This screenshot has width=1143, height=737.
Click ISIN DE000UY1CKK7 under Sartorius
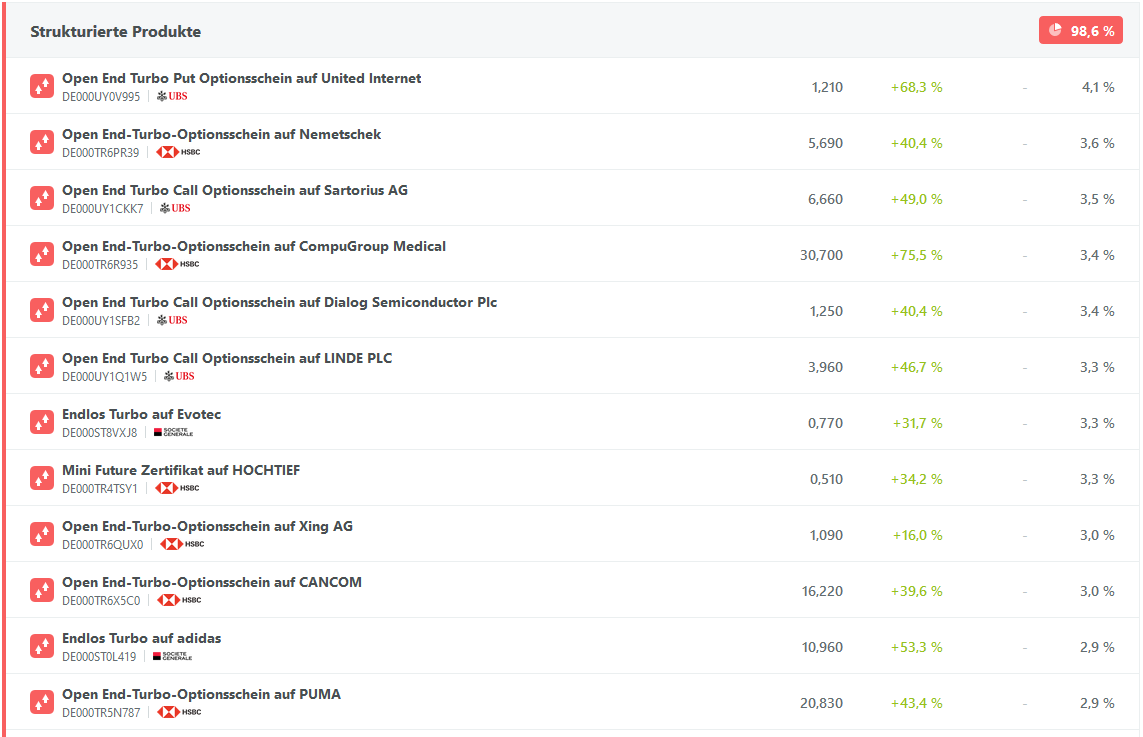tap(102, 209)
